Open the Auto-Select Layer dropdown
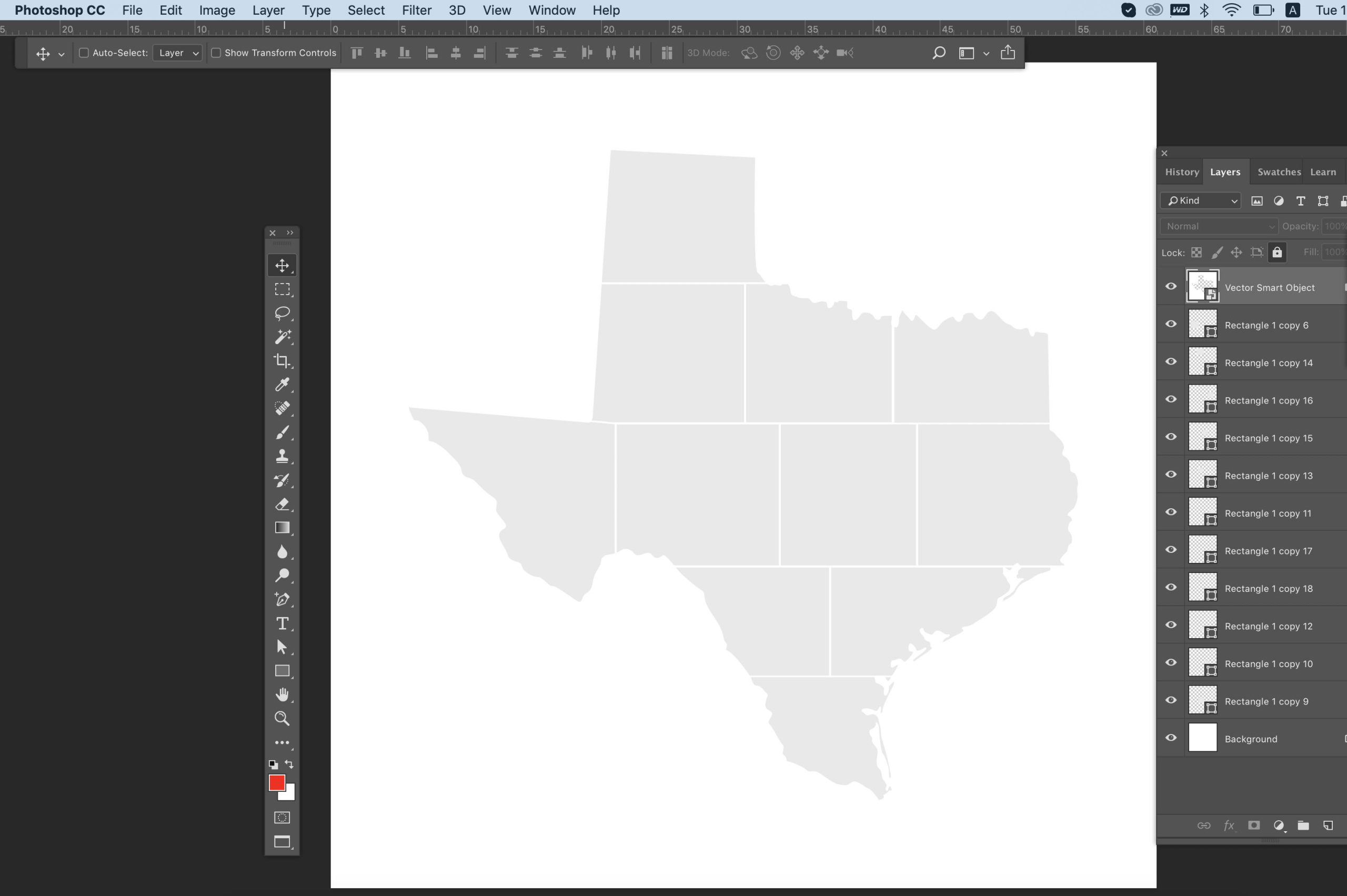The image size is (1347, 896). 177,53
